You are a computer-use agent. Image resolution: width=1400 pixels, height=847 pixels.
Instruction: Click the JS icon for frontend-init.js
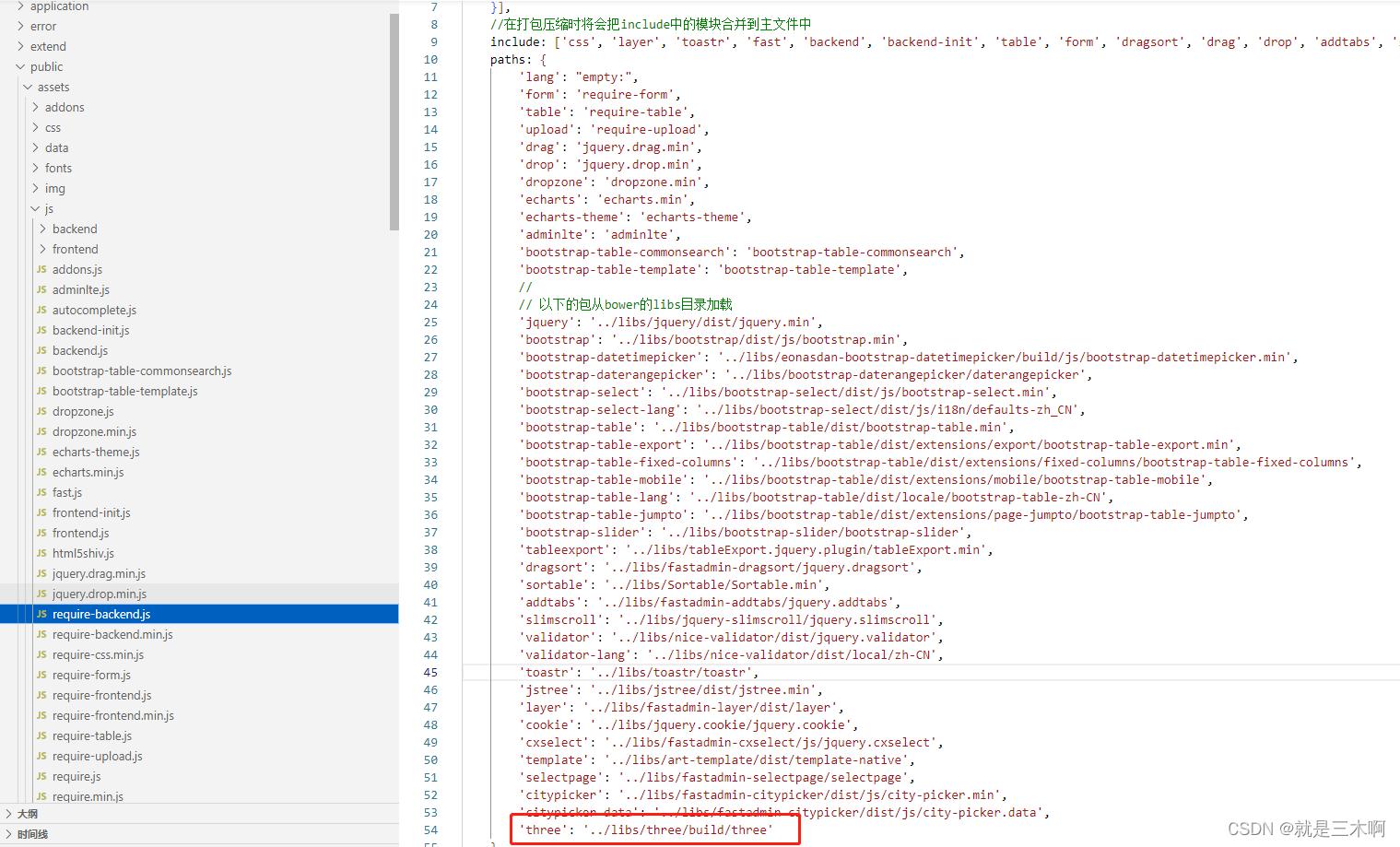[42, 512]
